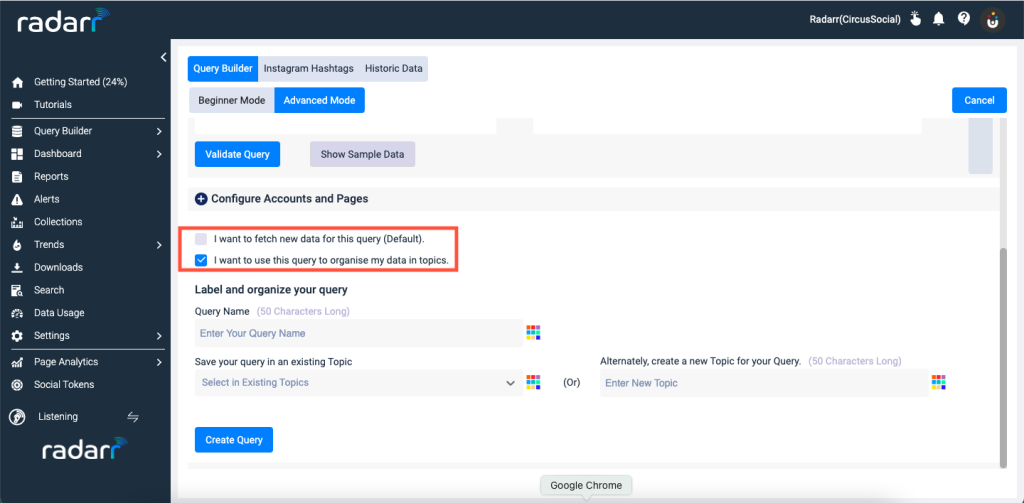The width and height of the screenshot is (1024, 503).
Task: Click the Create Query button
Action: (234, 440)
